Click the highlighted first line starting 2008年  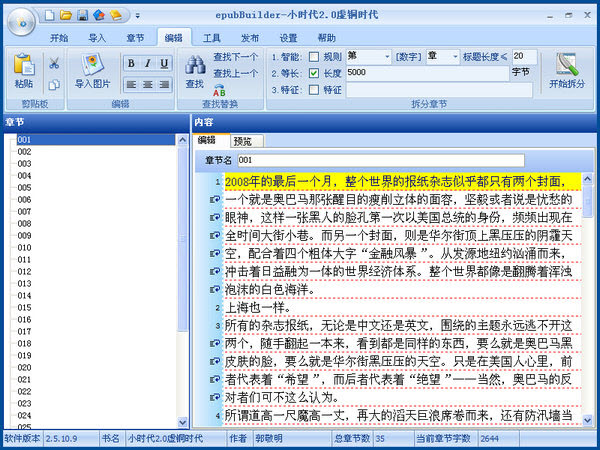pyautogui.click(x=403, y=181)
